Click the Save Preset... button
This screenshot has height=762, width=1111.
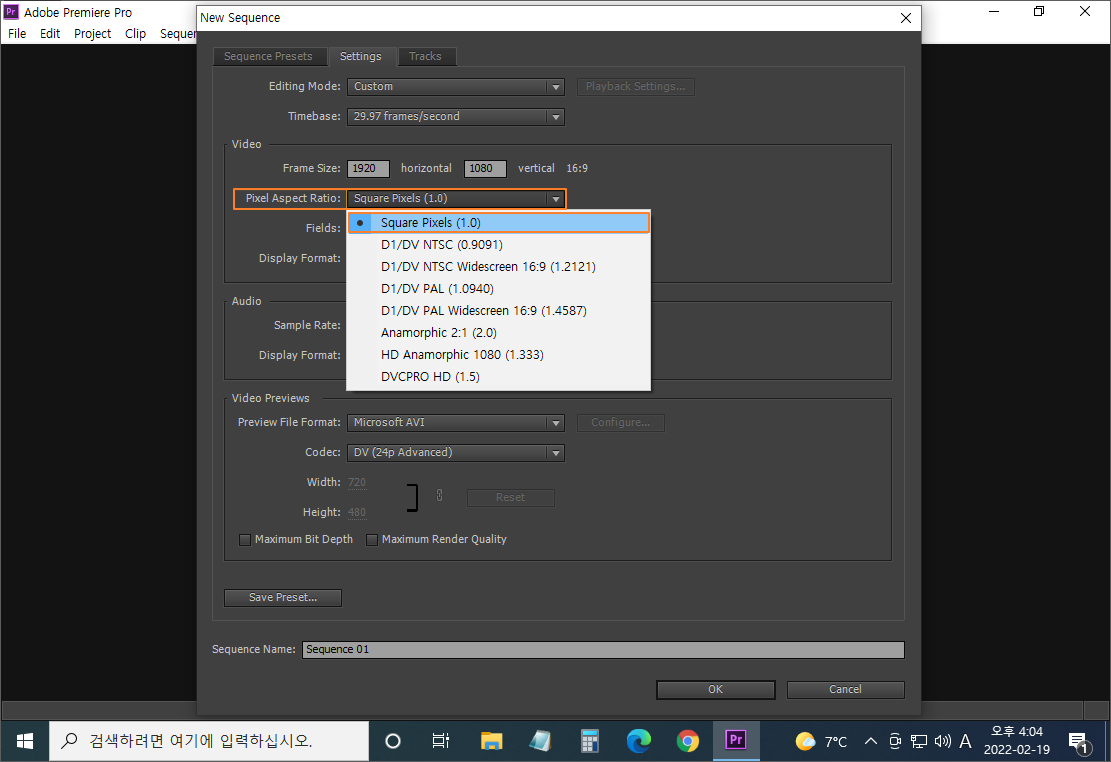click(x=283, y=598)
